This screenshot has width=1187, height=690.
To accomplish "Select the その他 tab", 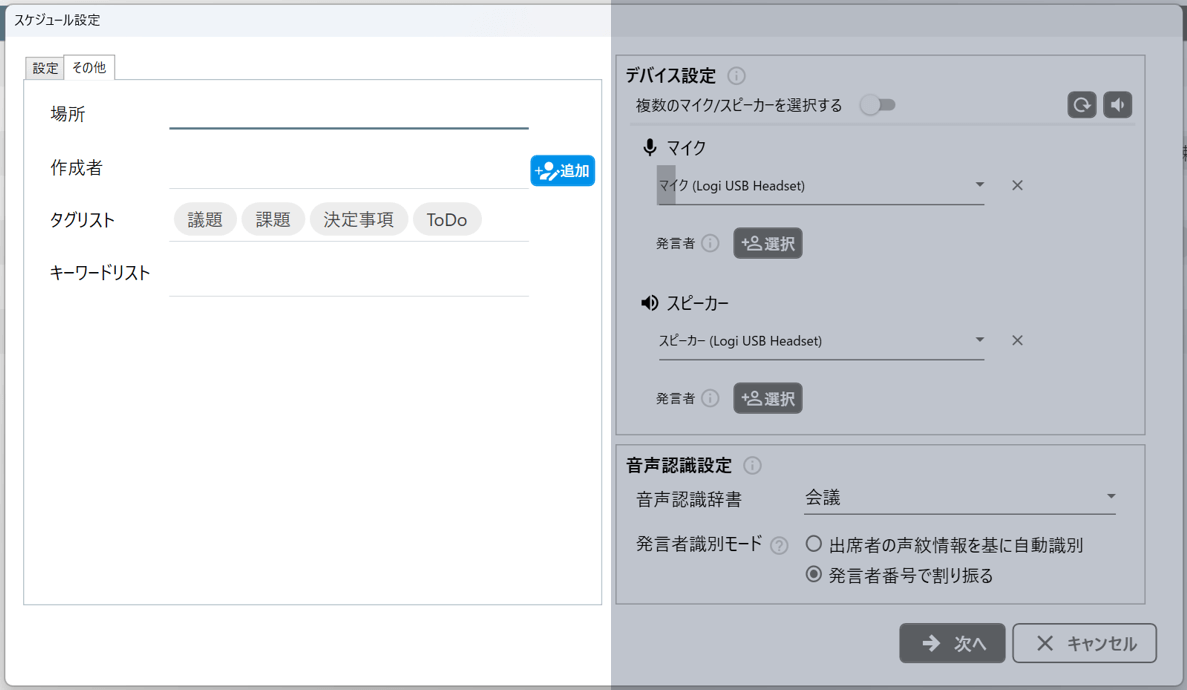I will tap(89, 67).
